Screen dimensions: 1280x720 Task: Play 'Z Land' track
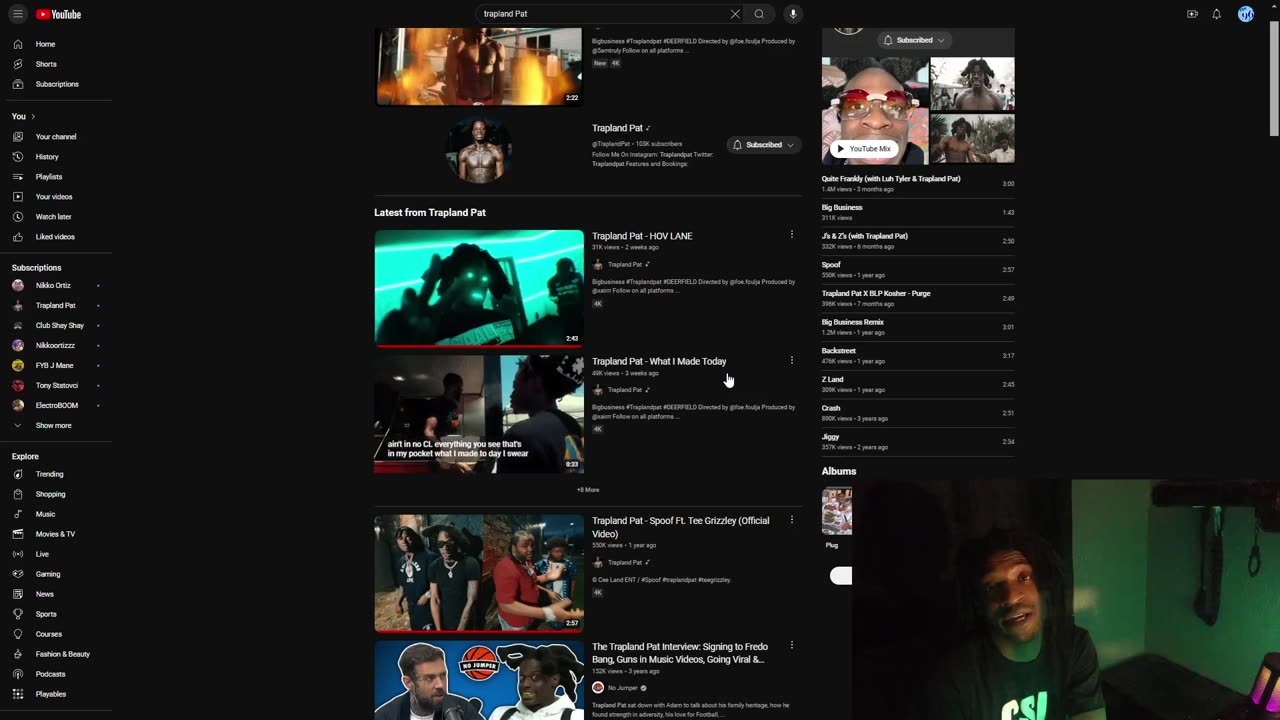click(x=918, y=384)
